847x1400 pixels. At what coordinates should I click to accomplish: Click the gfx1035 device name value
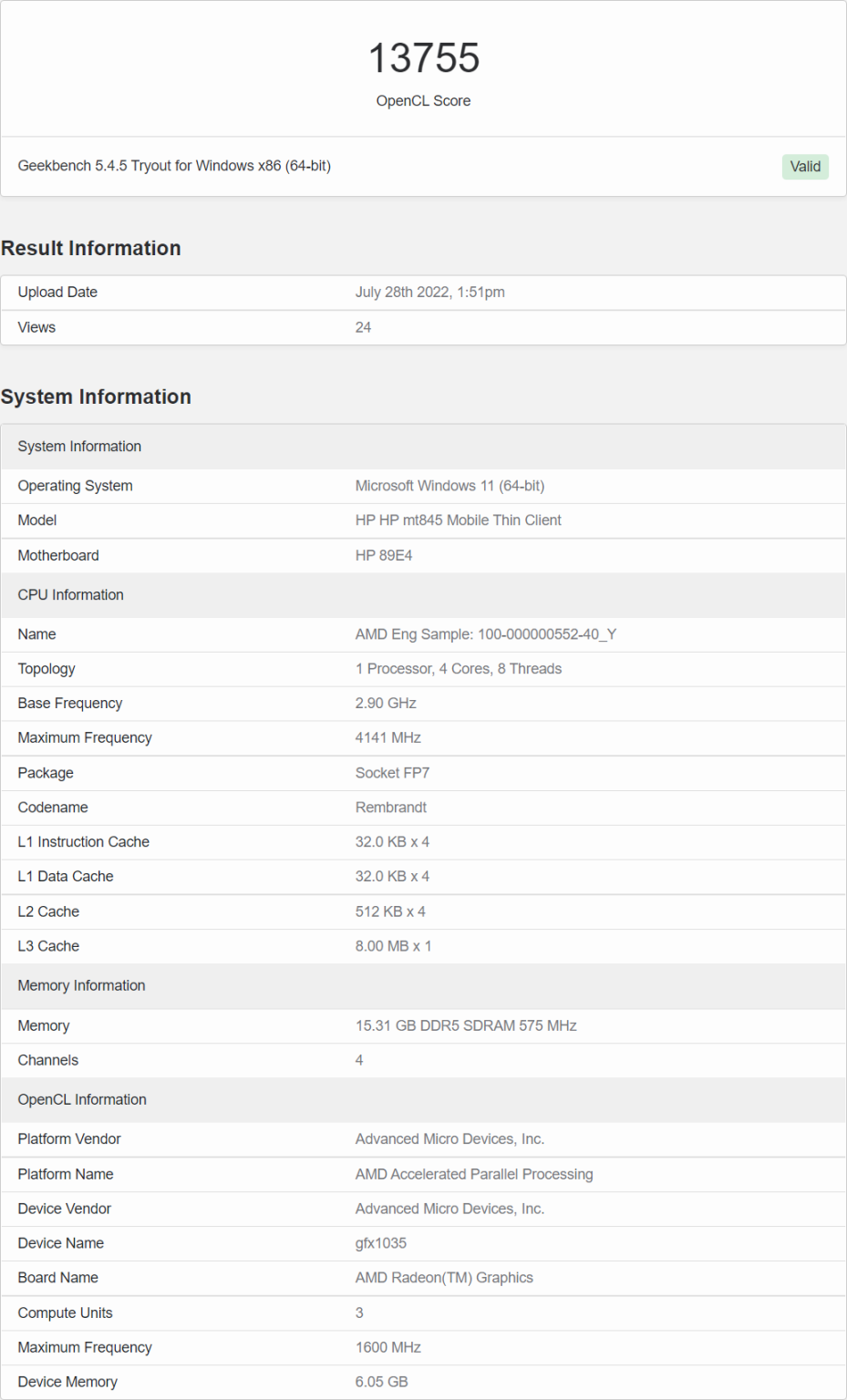[x=380, y=1243]
